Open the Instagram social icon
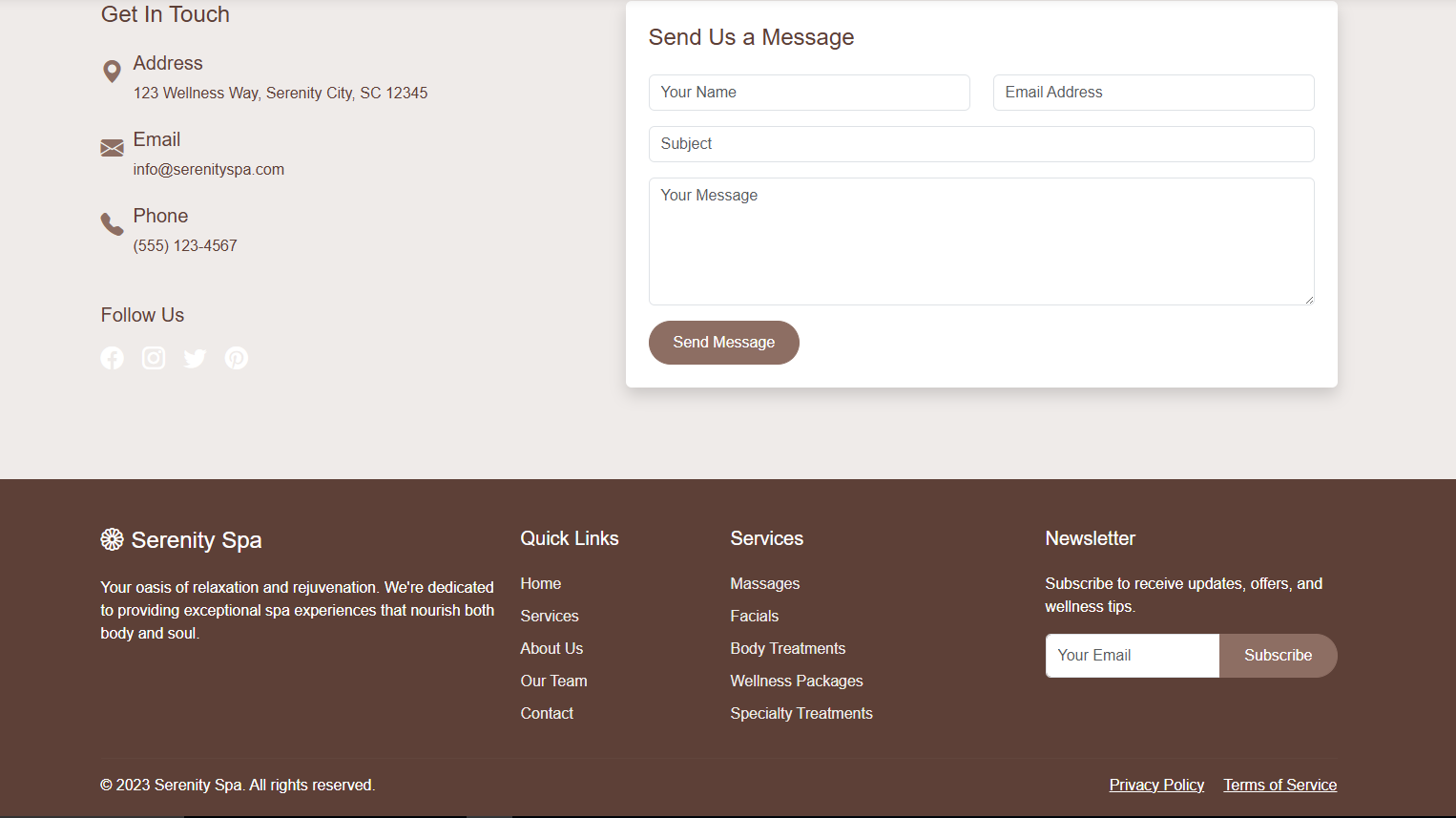Screen dimensions: 1456x818 pyautogui.click(x=154, y=358)
